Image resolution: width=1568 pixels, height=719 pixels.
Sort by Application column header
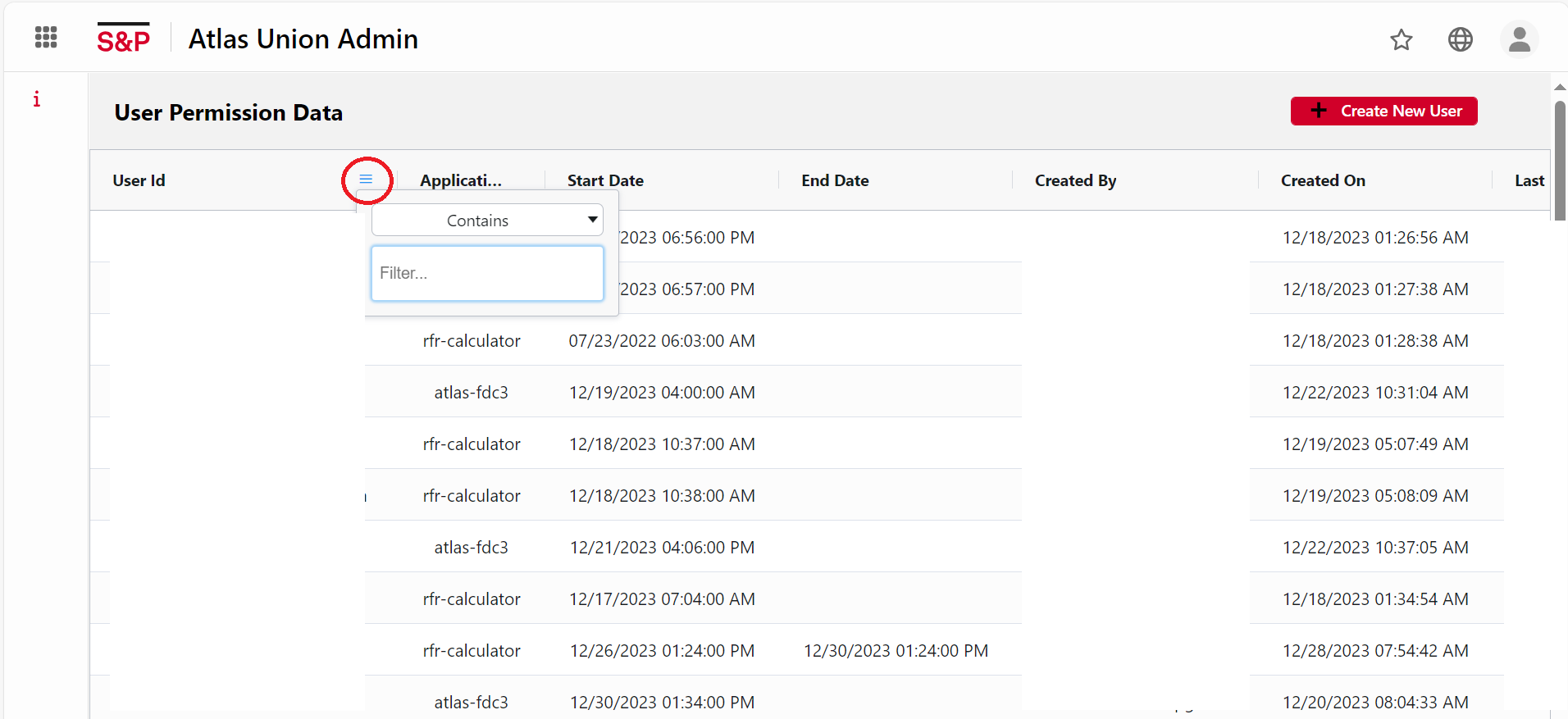[461, 180]
